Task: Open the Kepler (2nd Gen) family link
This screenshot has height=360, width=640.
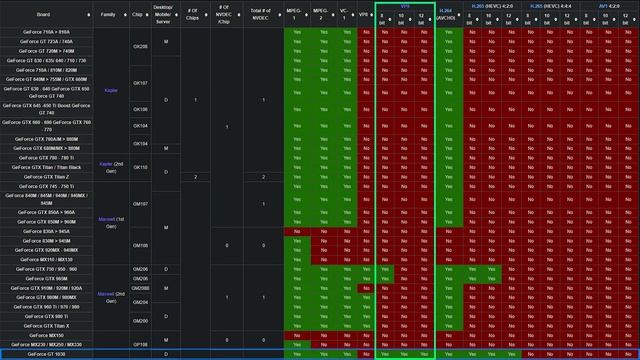Action: pos(106,164)
